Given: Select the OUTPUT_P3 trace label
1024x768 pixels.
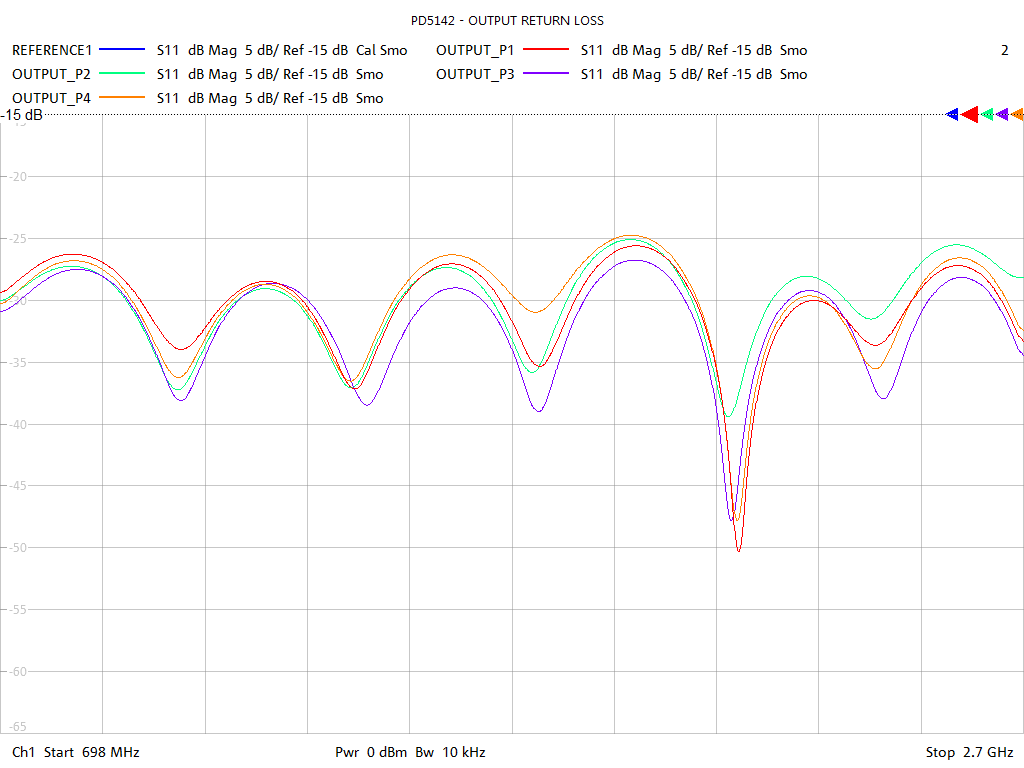Looking at the screenshot, I should (475, 74).
